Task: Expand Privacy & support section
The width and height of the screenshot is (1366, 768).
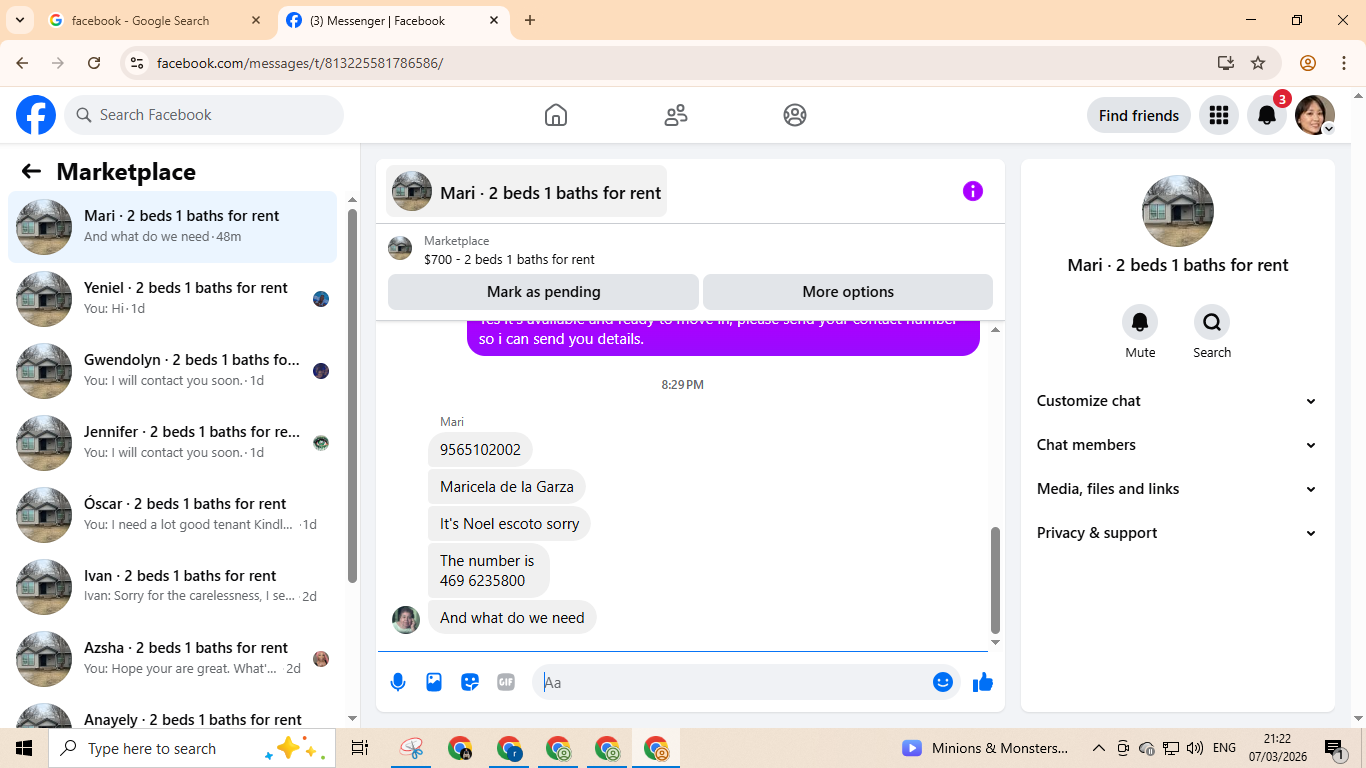Action: [1177, 533]
